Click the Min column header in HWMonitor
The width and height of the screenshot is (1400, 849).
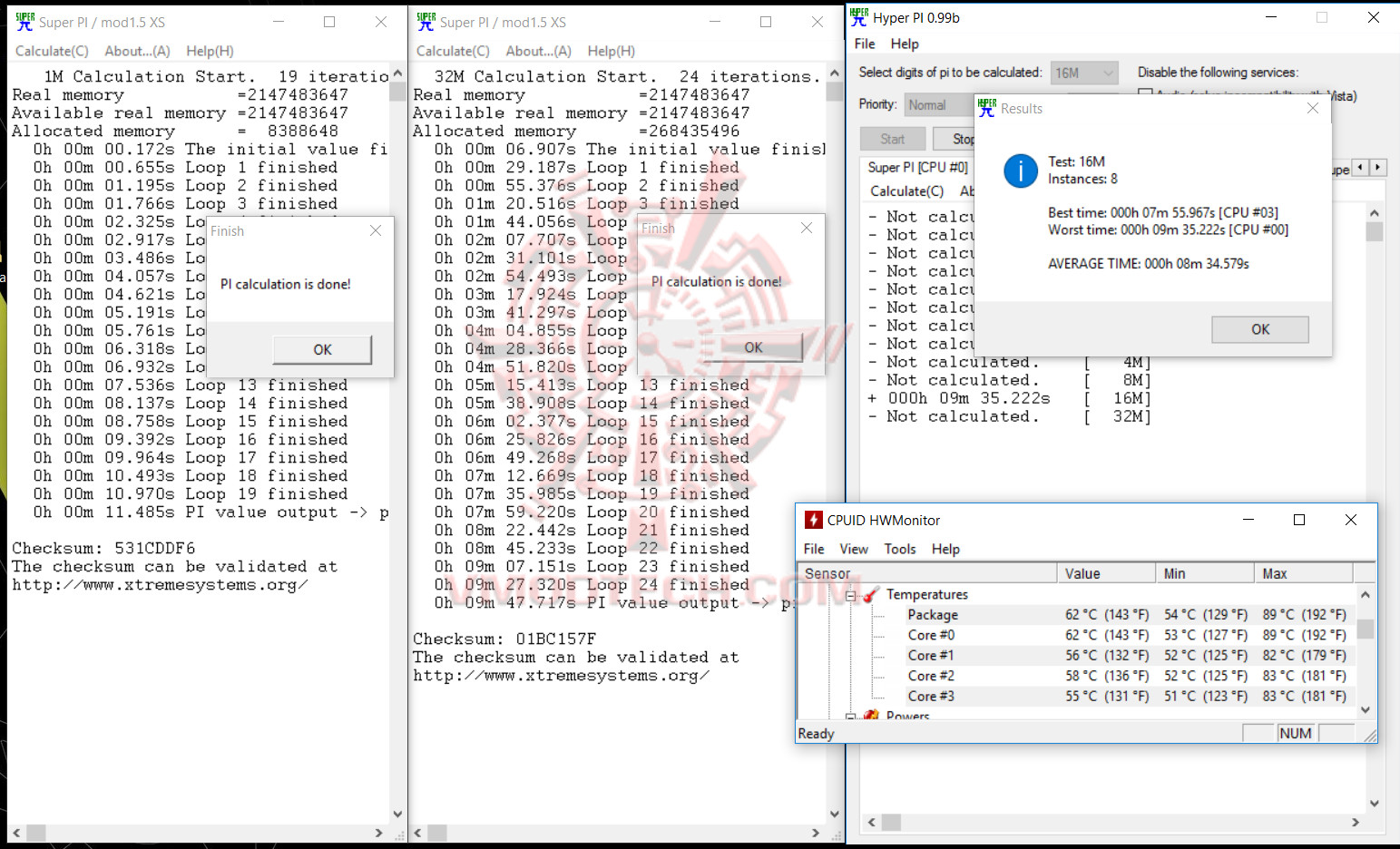1205,573
